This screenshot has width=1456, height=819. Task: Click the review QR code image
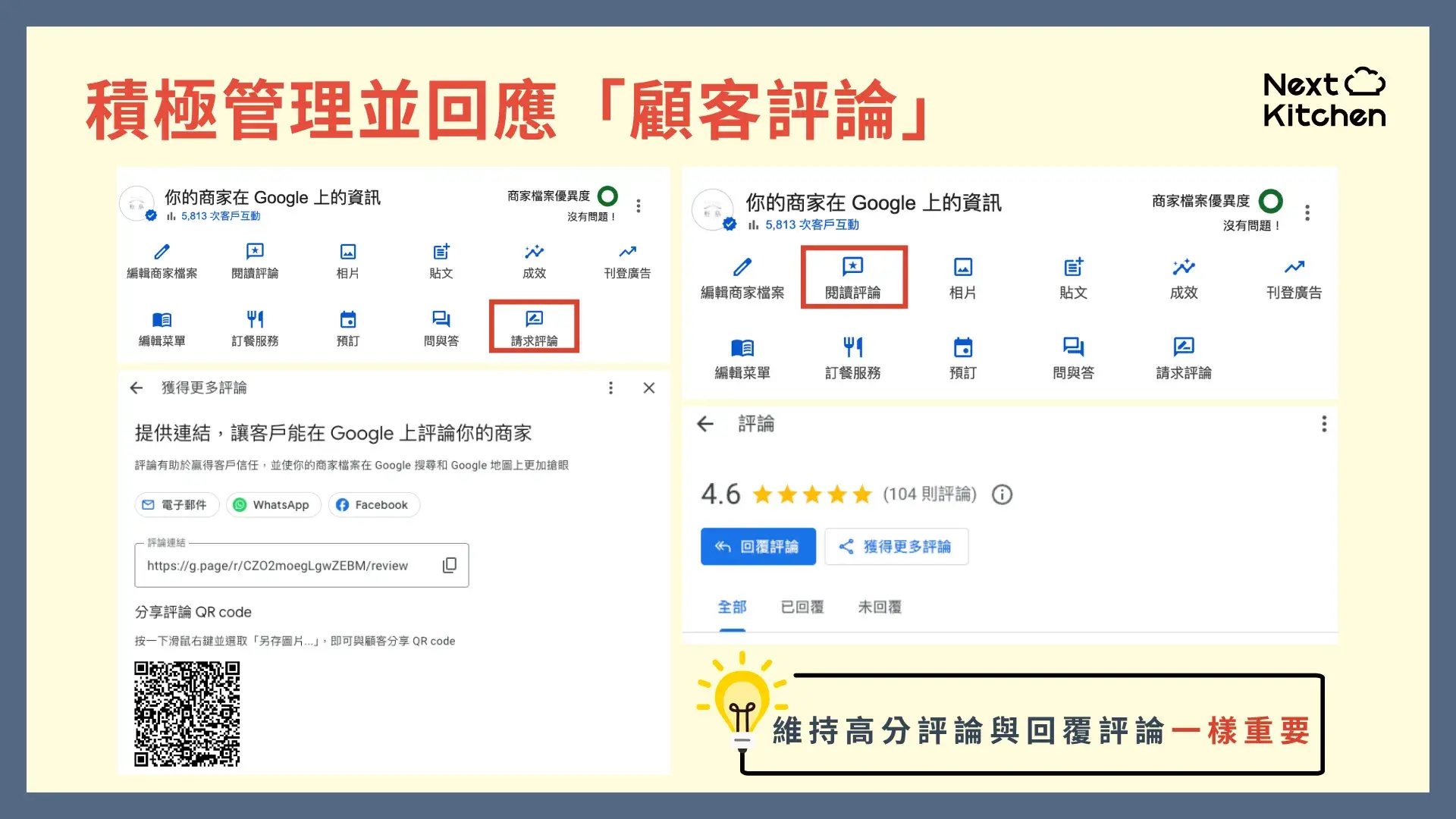[x=187, y=713]
